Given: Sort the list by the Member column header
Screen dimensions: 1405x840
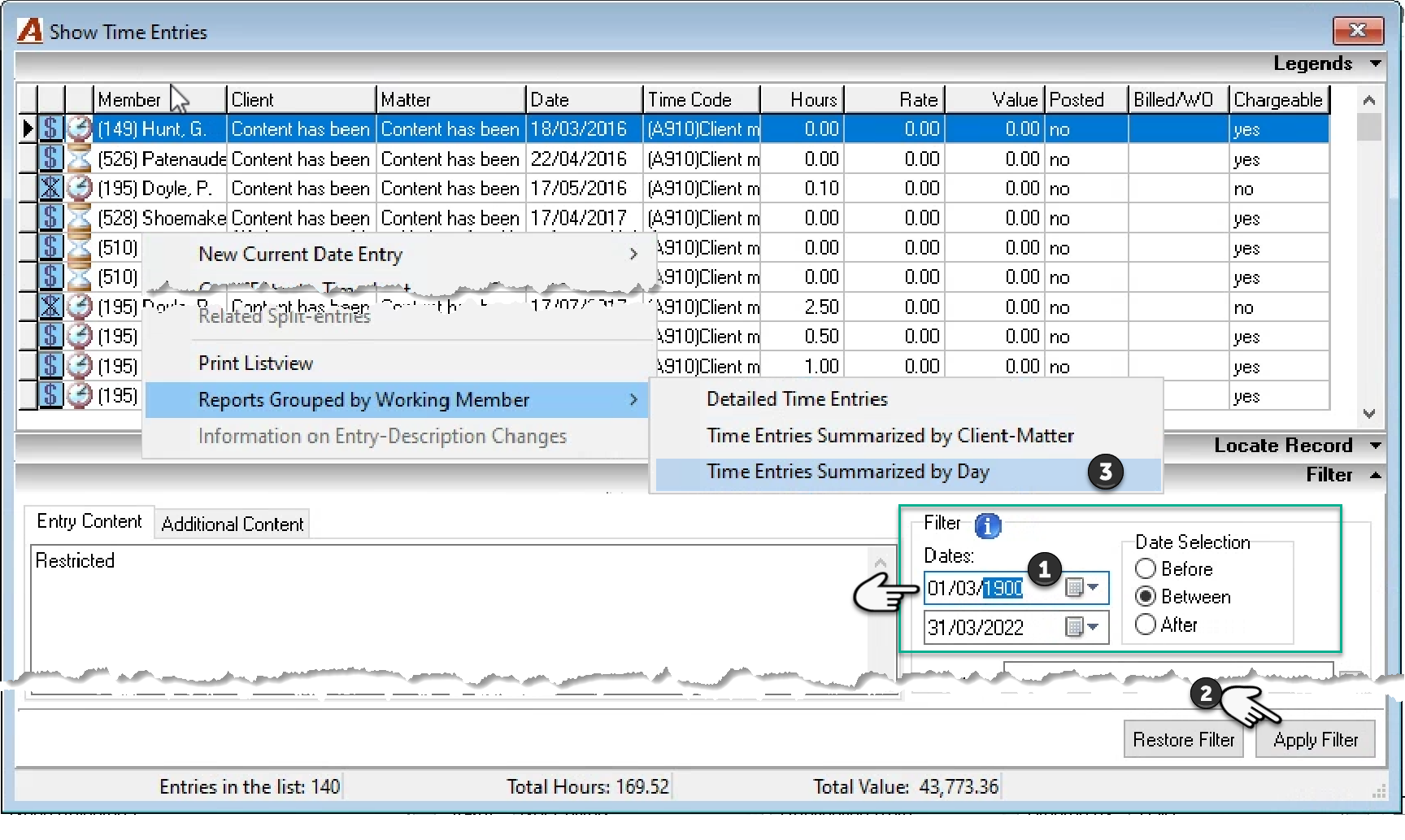Looking at the screenshot, I should point(159,100).
